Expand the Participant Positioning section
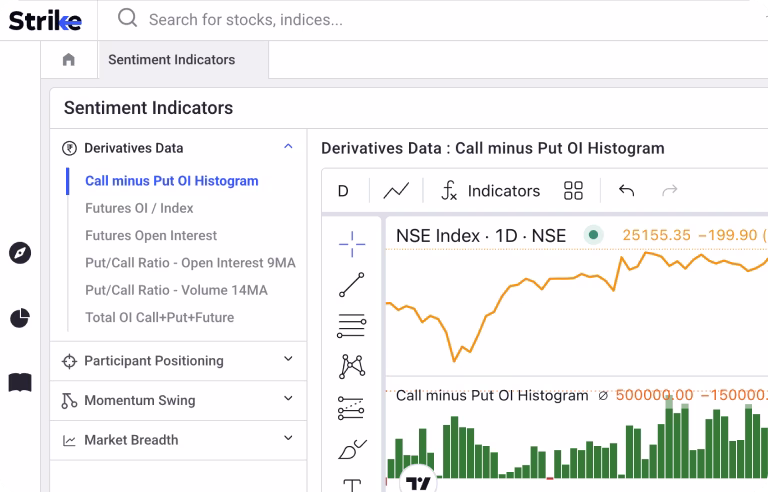The image size is (768, 492). pyautogui.click(x=288, y=360)
